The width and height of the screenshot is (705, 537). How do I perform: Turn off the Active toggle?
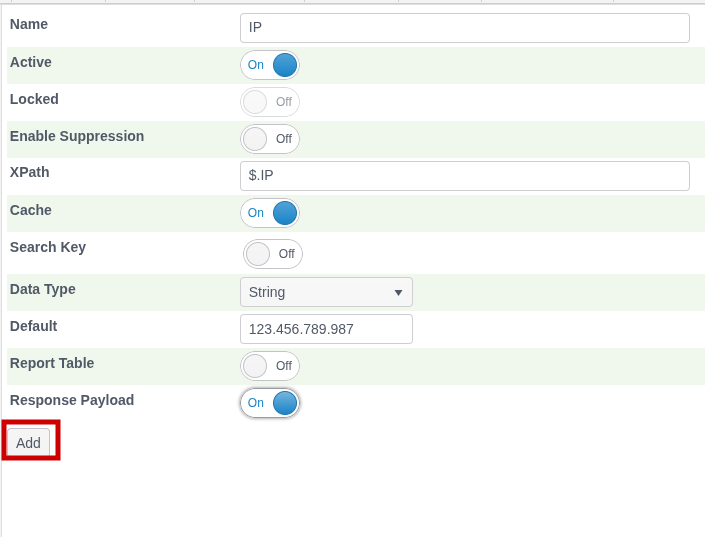pos(270,65)
